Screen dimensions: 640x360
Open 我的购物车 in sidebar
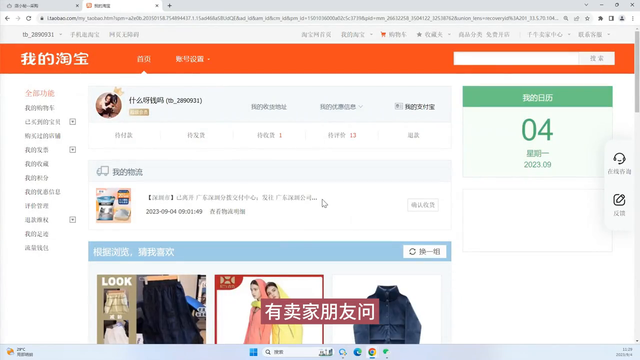(40, 108)
